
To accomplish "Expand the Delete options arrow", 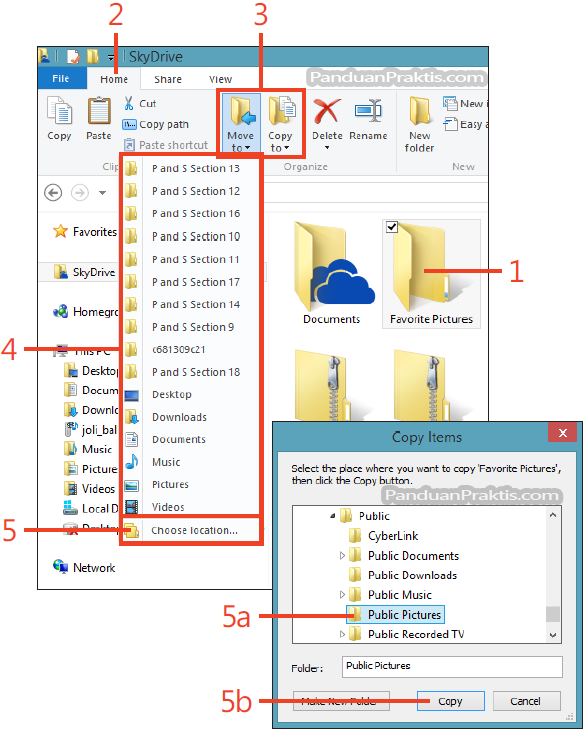I will tap(327, 148).
